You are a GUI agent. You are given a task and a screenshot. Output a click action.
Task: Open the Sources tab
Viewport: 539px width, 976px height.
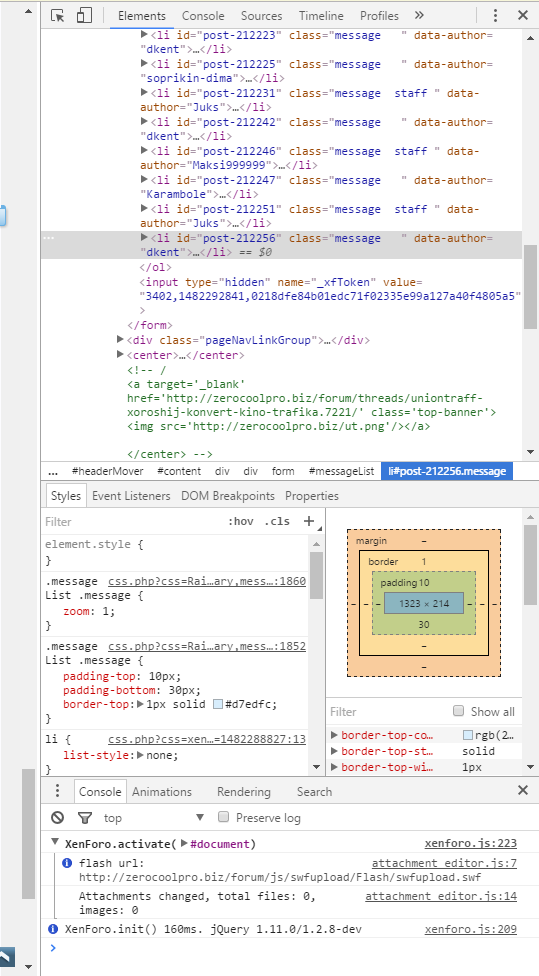point(261,16)
